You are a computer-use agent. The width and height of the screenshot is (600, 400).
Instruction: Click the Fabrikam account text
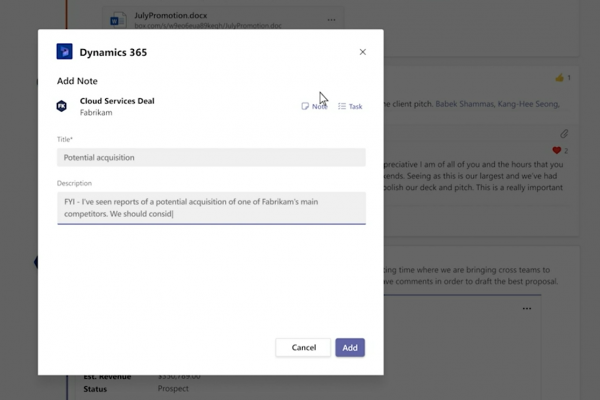(x=96, y=113)
